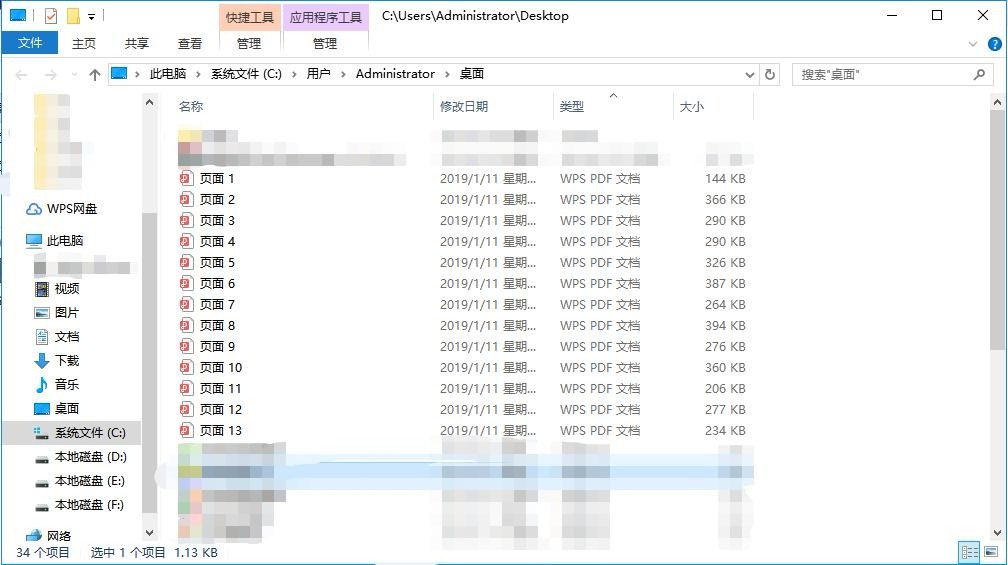The height and width of the screenshot is (565, 1008).
Task: Click the properties checkmark icon in the title bar
Action: 51,16
